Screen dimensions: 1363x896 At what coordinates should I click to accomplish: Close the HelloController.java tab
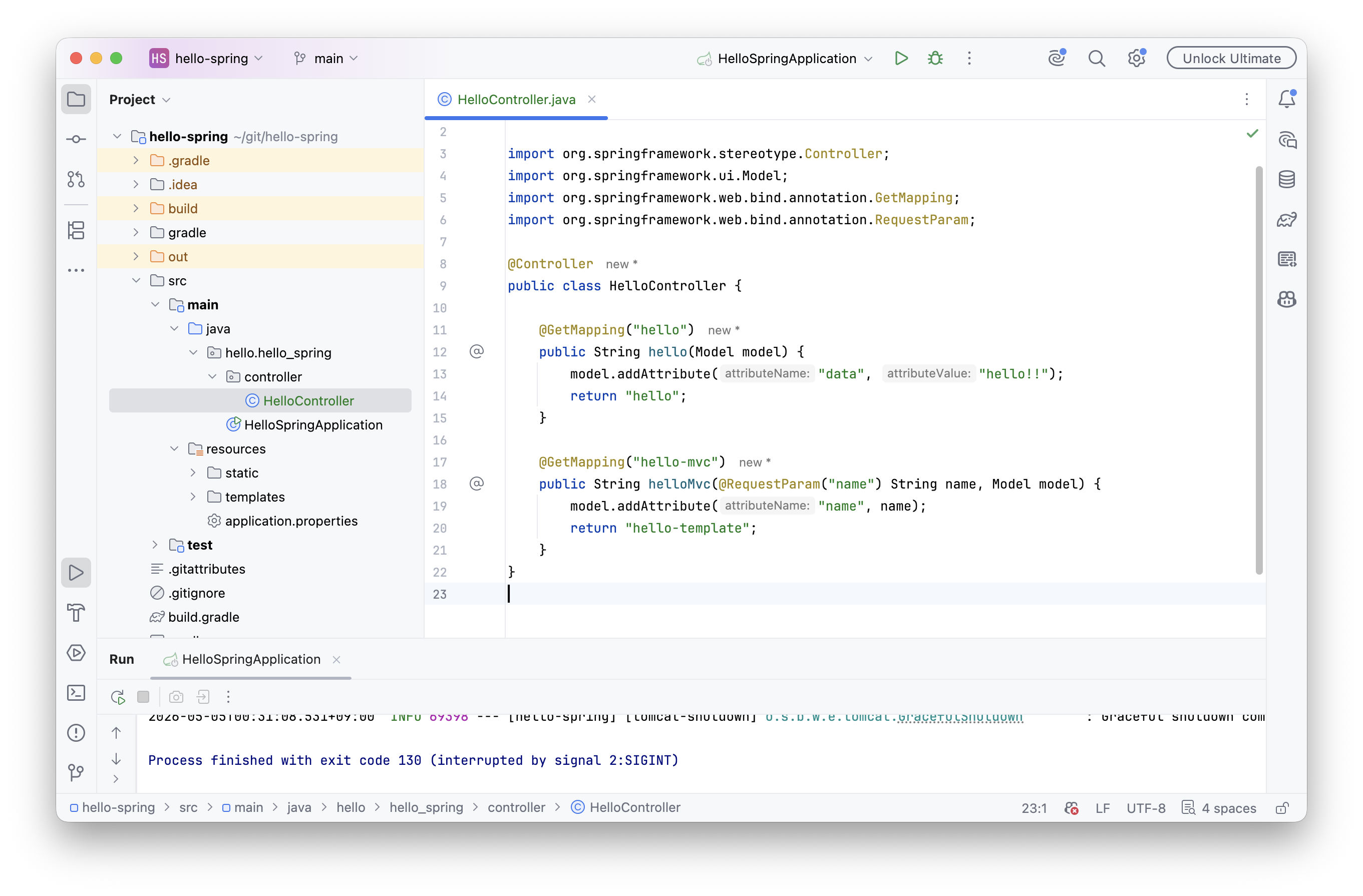click(x=591, y=100)
